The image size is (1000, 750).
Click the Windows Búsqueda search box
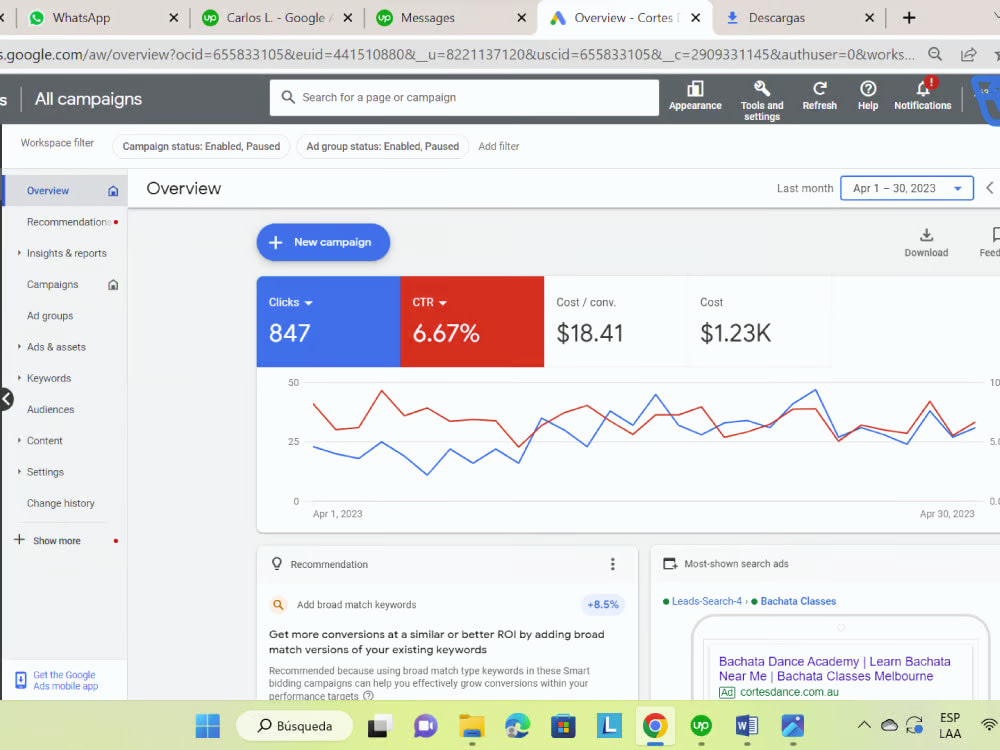pyautogui.click(x=294, y=726)
